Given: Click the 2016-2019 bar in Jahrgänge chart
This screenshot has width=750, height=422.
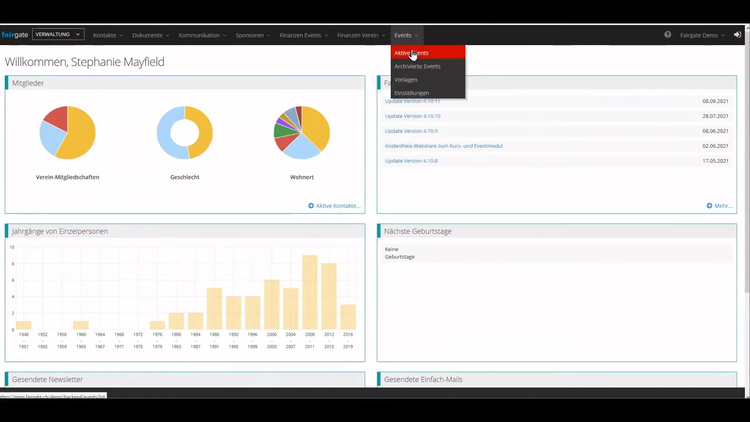Looking at the screenshot, I should 348,317.
